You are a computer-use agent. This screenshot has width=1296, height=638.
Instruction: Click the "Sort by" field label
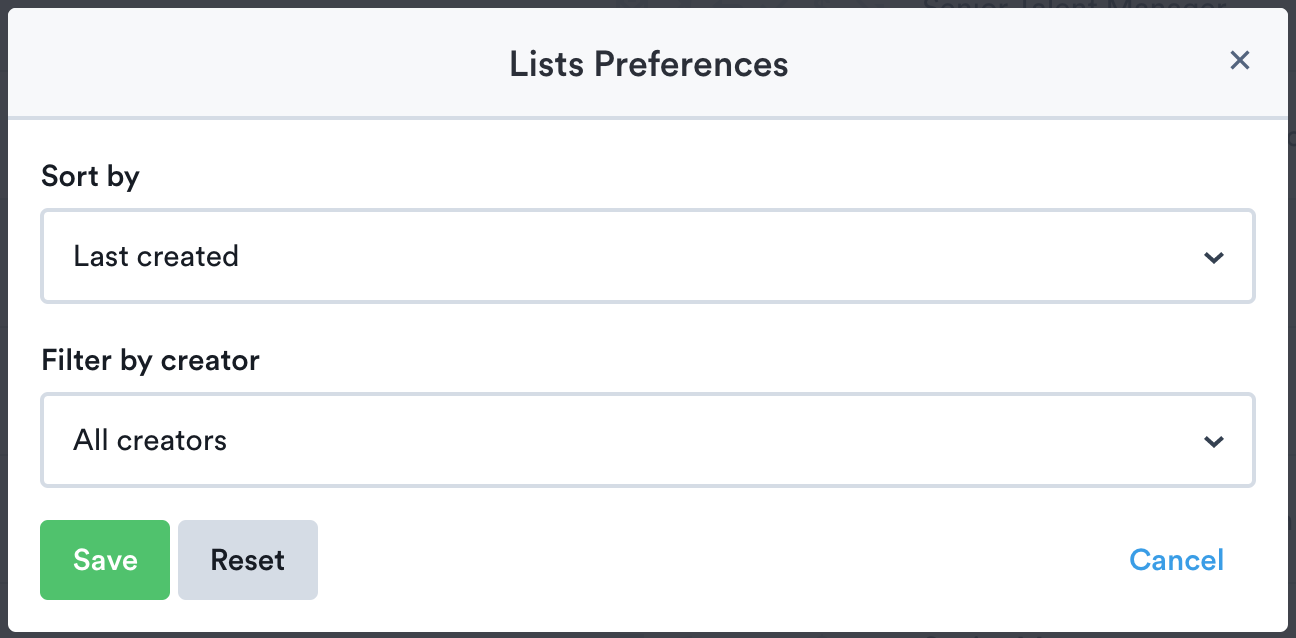[x=90, y=177]
